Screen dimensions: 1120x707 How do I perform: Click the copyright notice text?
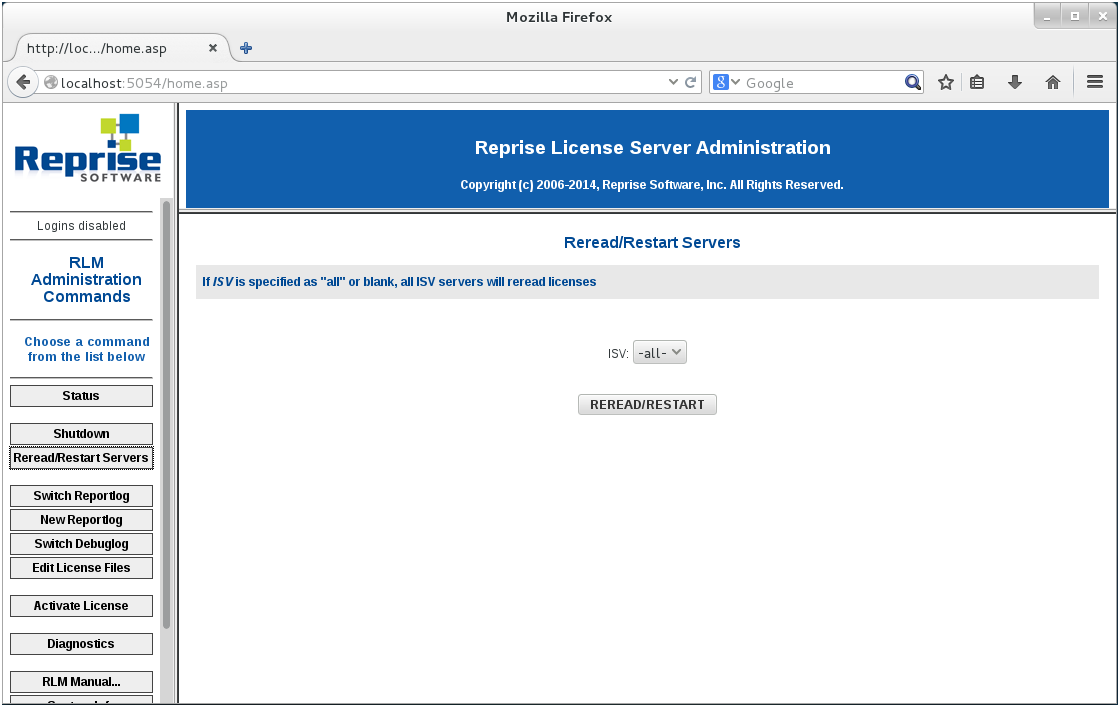(x=651, y=185)
